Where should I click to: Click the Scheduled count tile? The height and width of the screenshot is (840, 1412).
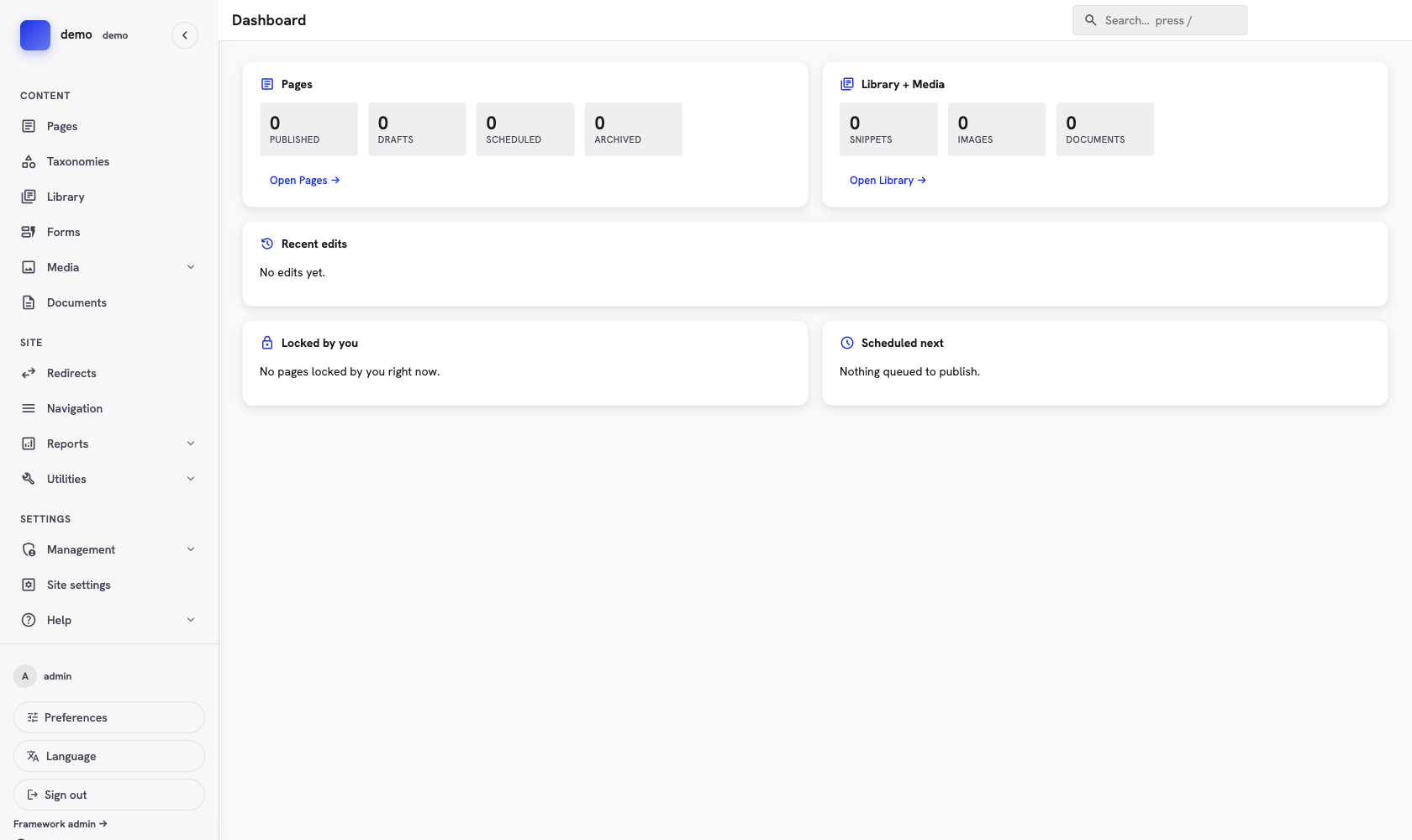click(x=525, y=129)
